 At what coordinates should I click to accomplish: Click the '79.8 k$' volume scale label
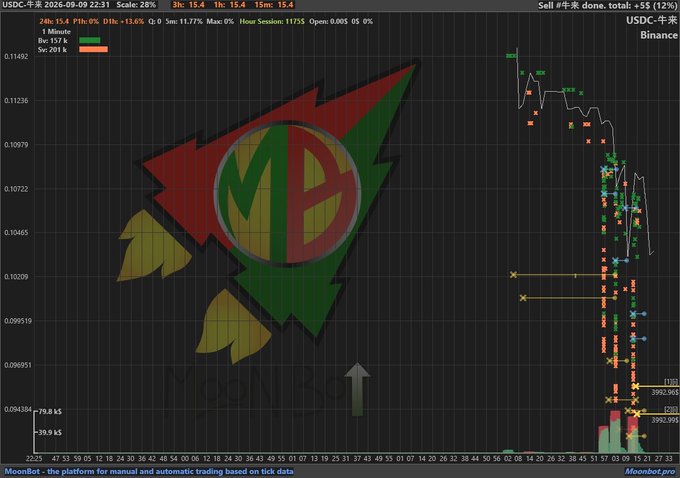(x=50, y=411)
